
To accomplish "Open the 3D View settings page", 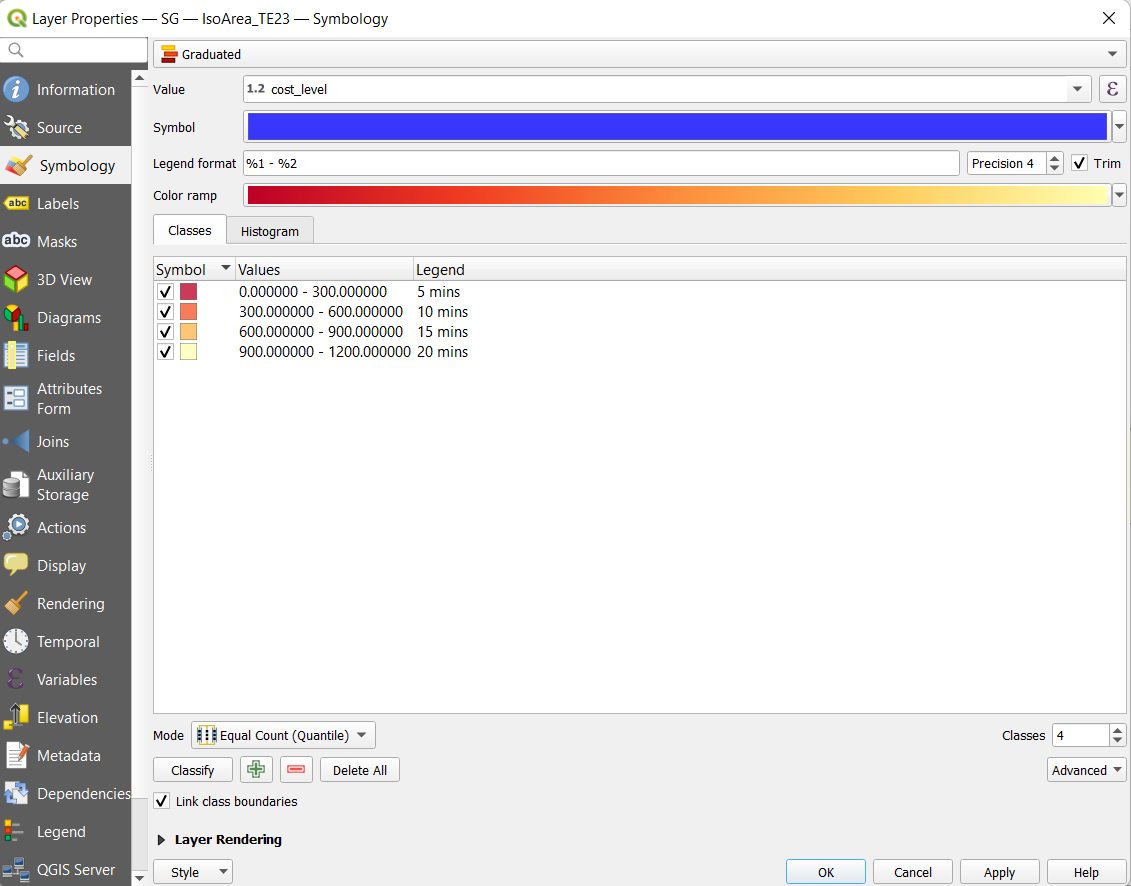I will coord(64,280).
